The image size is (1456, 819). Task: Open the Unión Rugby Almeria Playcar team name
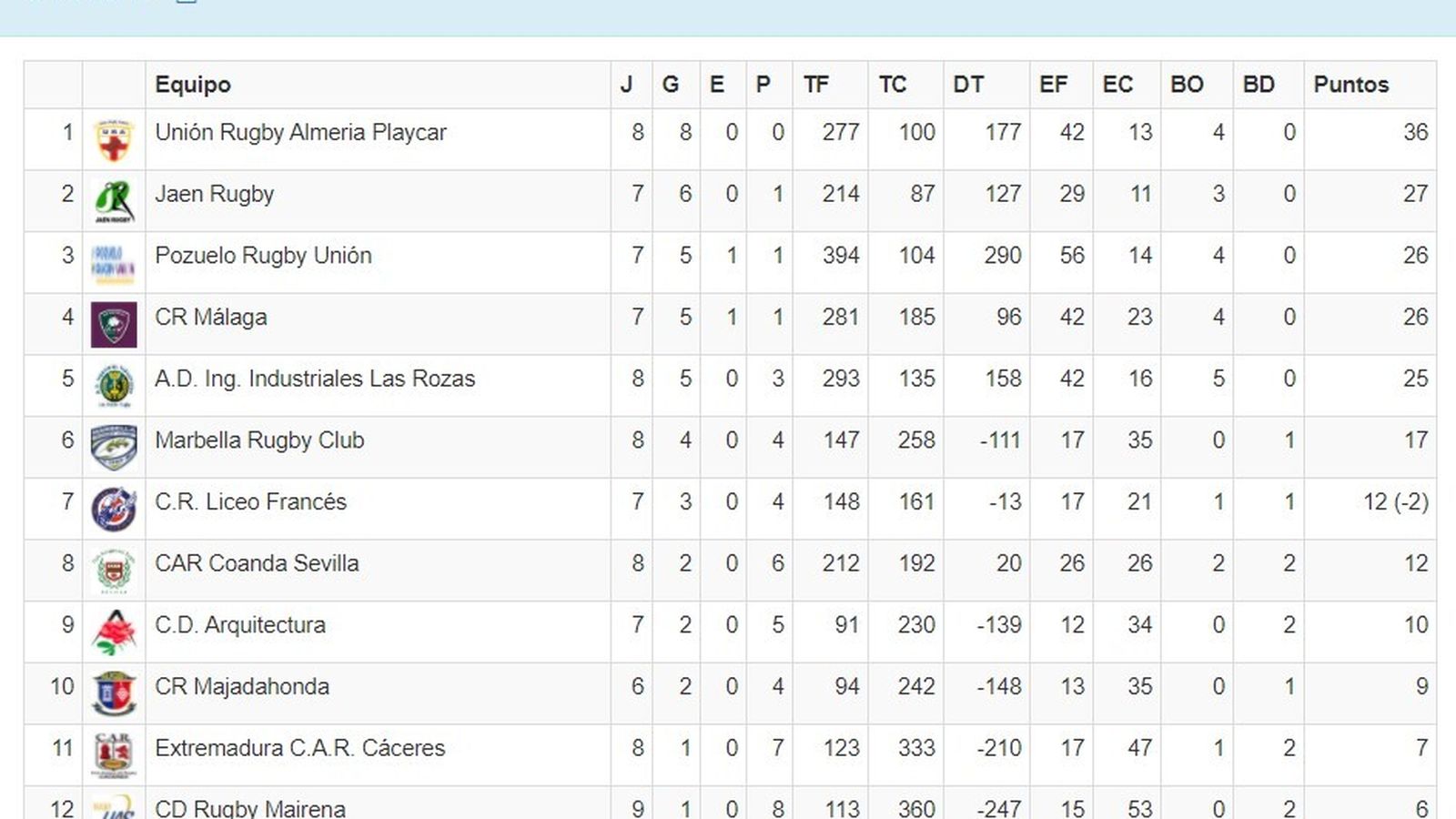300,133
